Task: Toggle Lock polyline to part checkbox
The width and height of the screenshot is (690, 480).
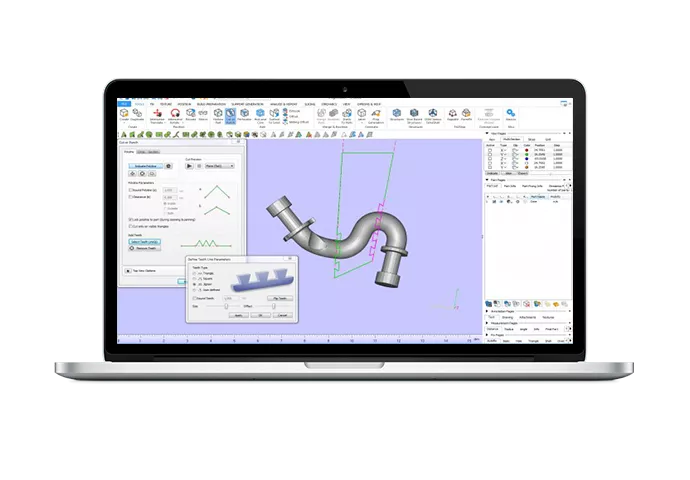Action: (x=130, y=219)
